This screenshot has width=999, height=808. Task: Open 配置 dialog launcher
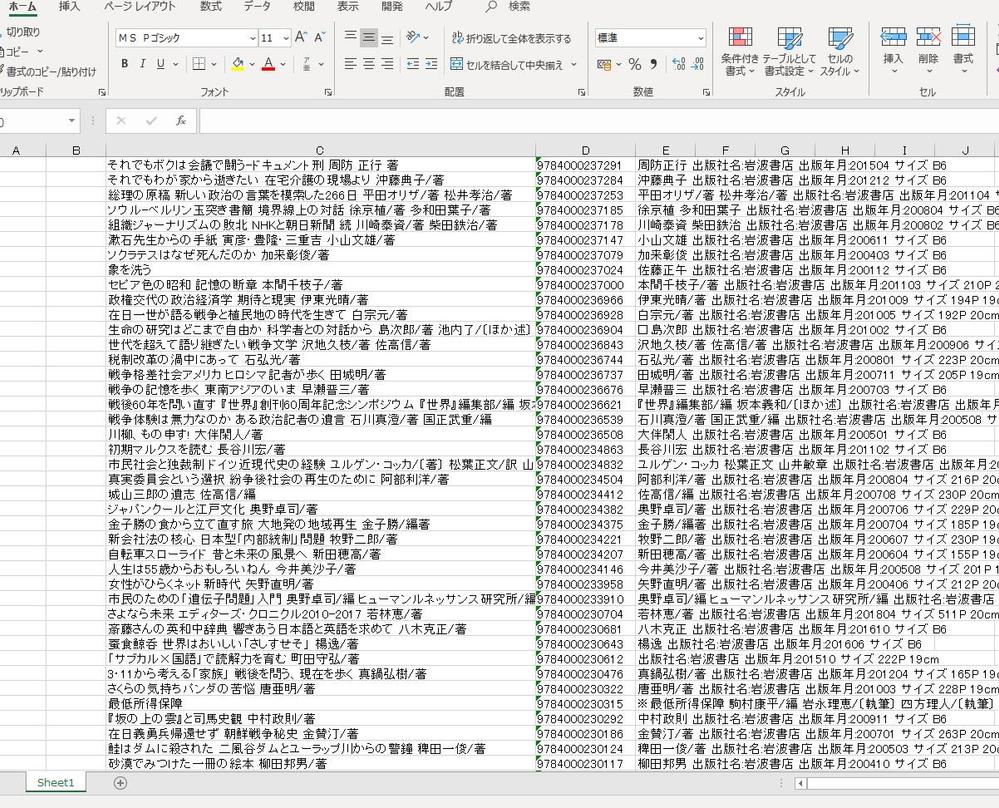[582, 92]
